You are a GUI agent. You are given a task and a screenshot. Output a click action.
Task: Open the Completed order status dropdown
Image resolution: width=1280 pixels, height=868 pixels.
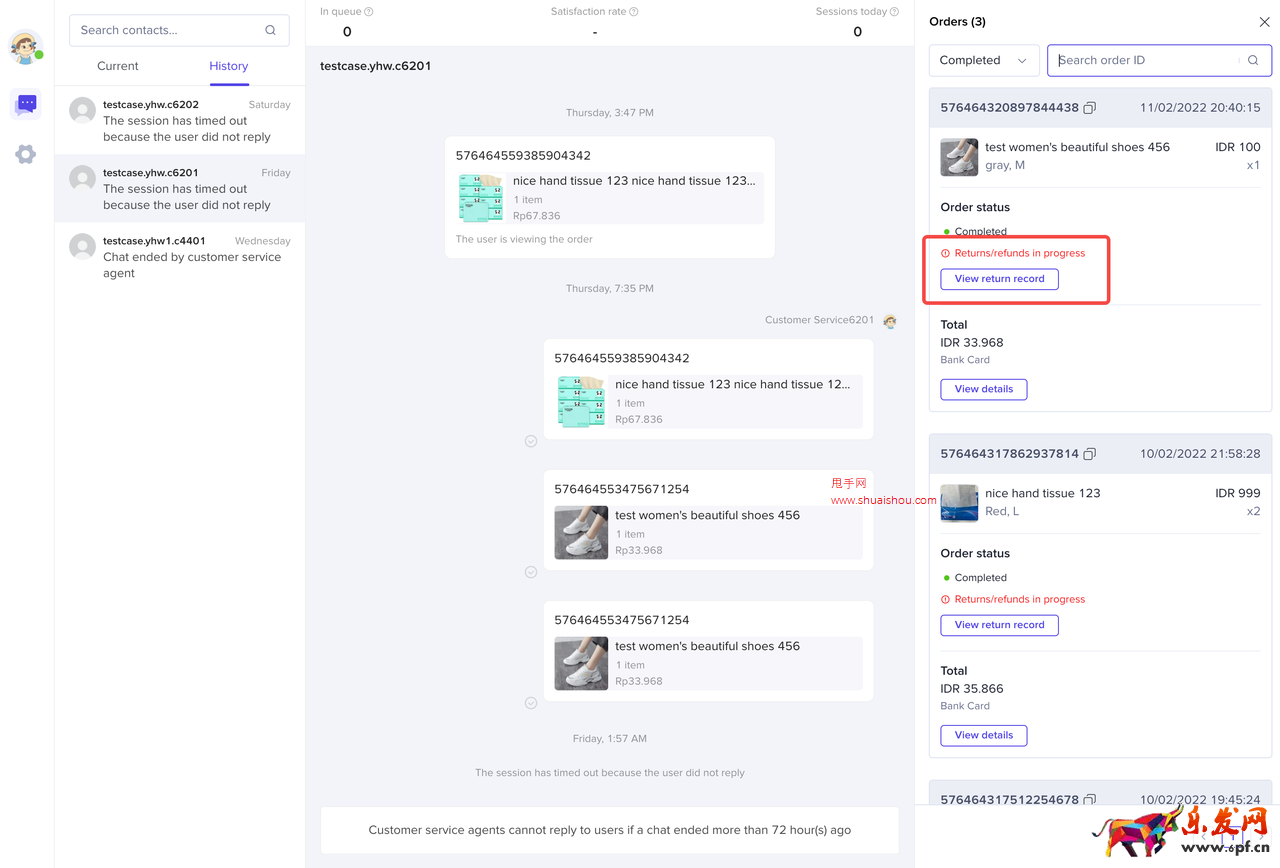click(x=983, y=60)
